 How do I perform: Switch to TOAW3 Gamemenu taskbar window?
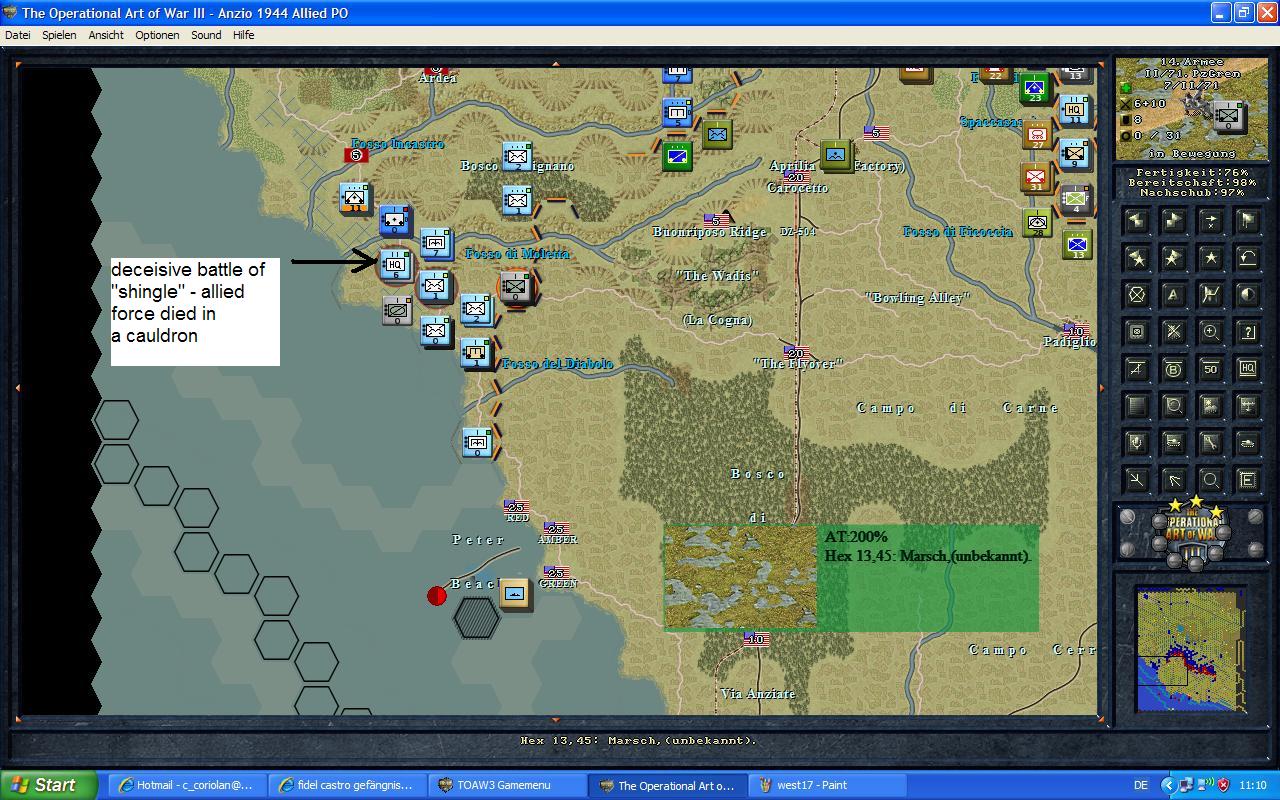click(507, 785)
